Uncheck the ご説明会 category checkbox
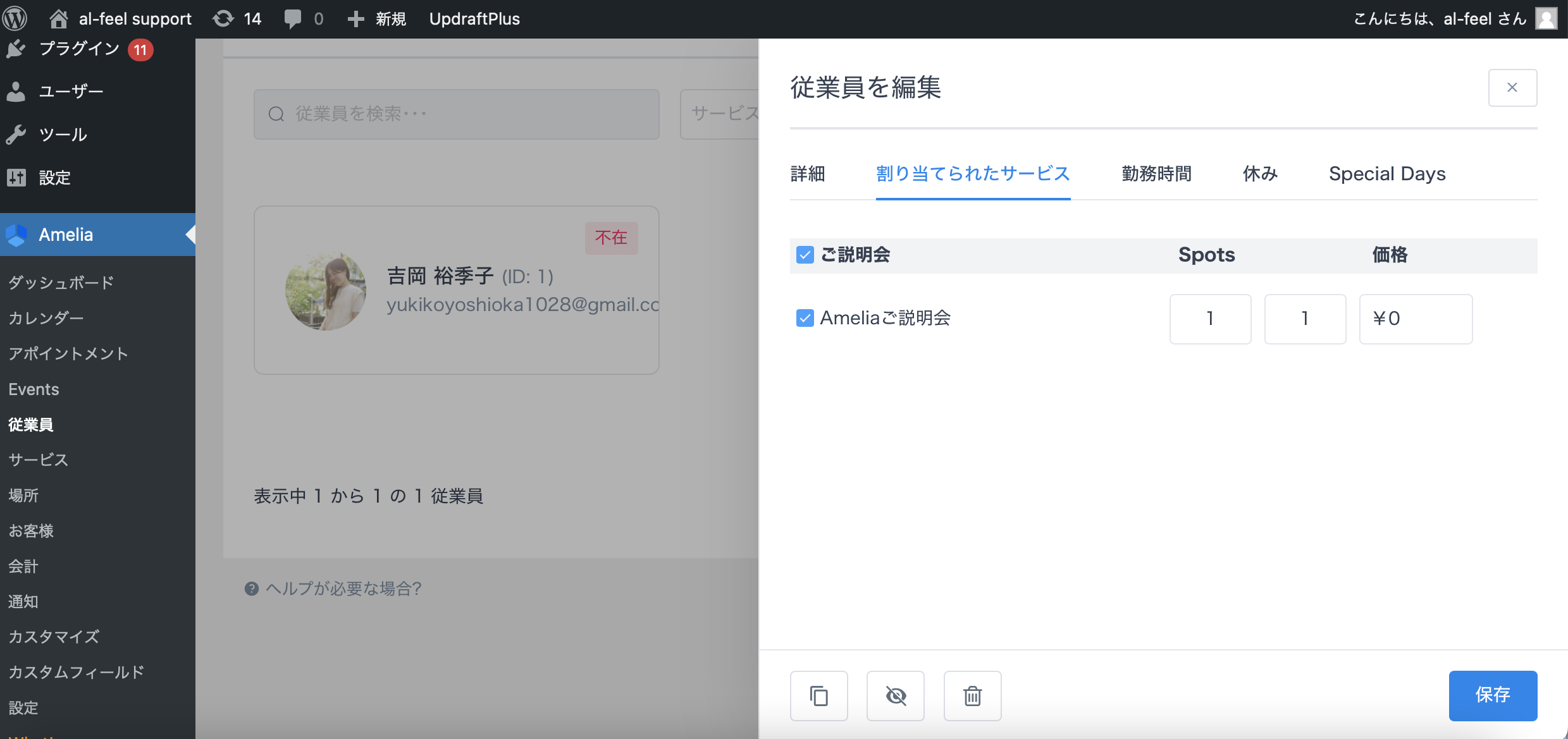The height and width of the screenshot is (739, 1568). click(805, 255)
